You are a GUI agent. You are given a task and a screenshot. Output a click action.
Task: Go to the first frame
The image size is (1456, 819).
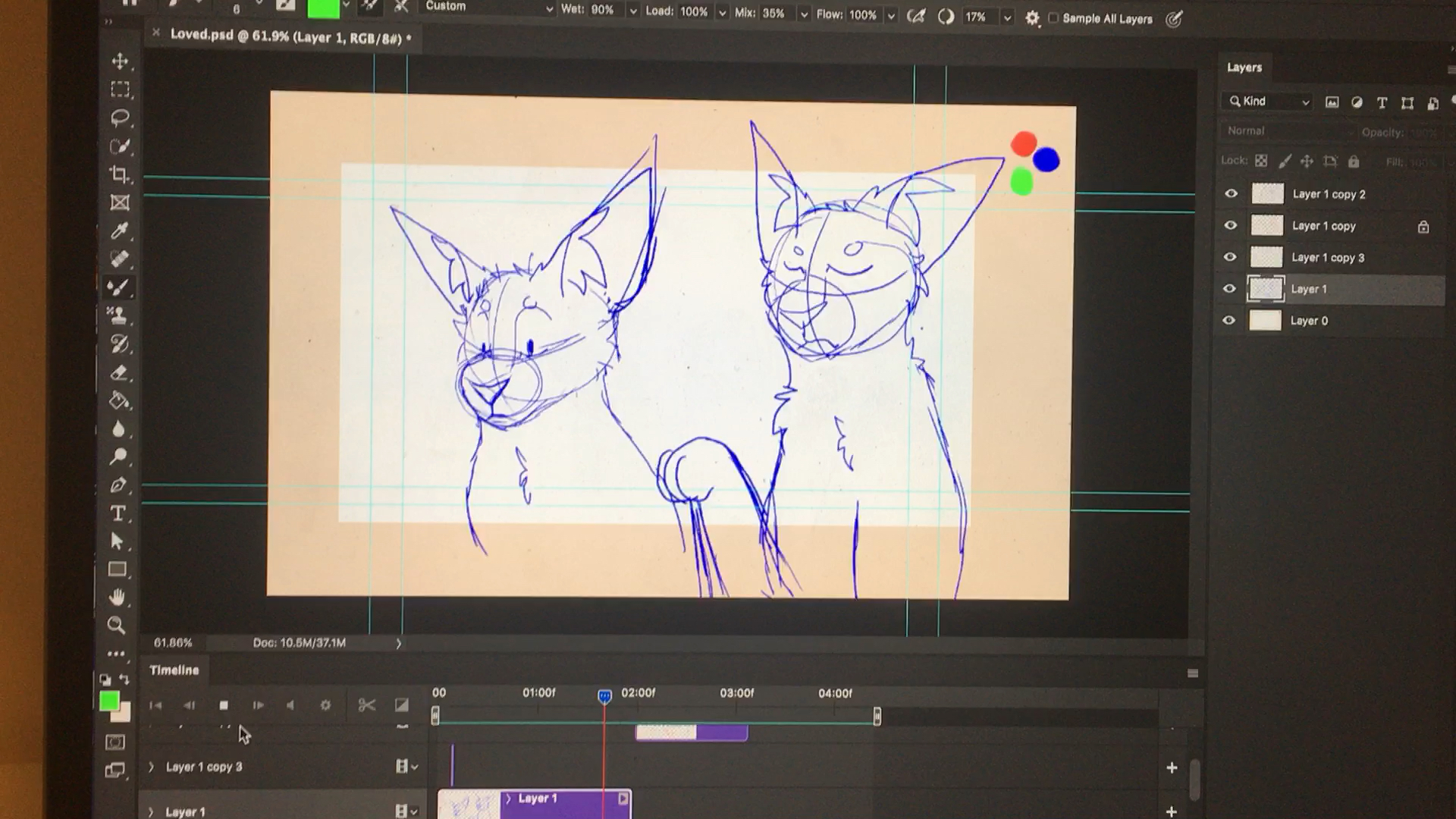click(155, 705)
